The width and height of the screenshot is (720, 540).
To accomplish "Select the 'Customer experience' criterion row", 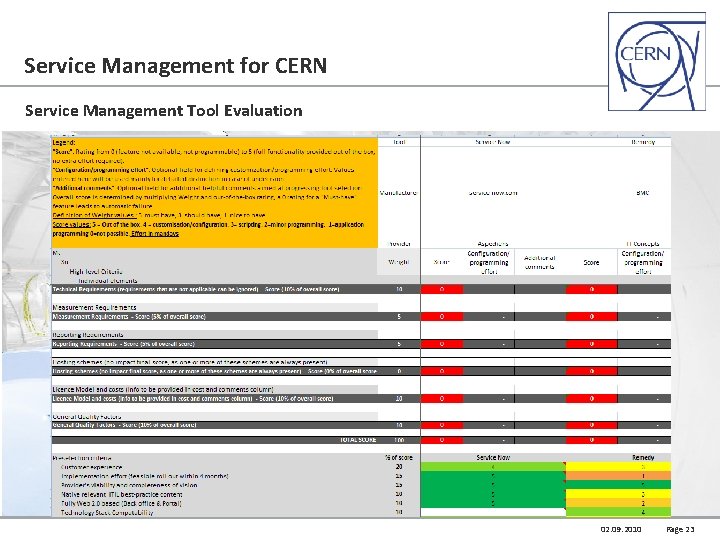I will coord(214,467).
